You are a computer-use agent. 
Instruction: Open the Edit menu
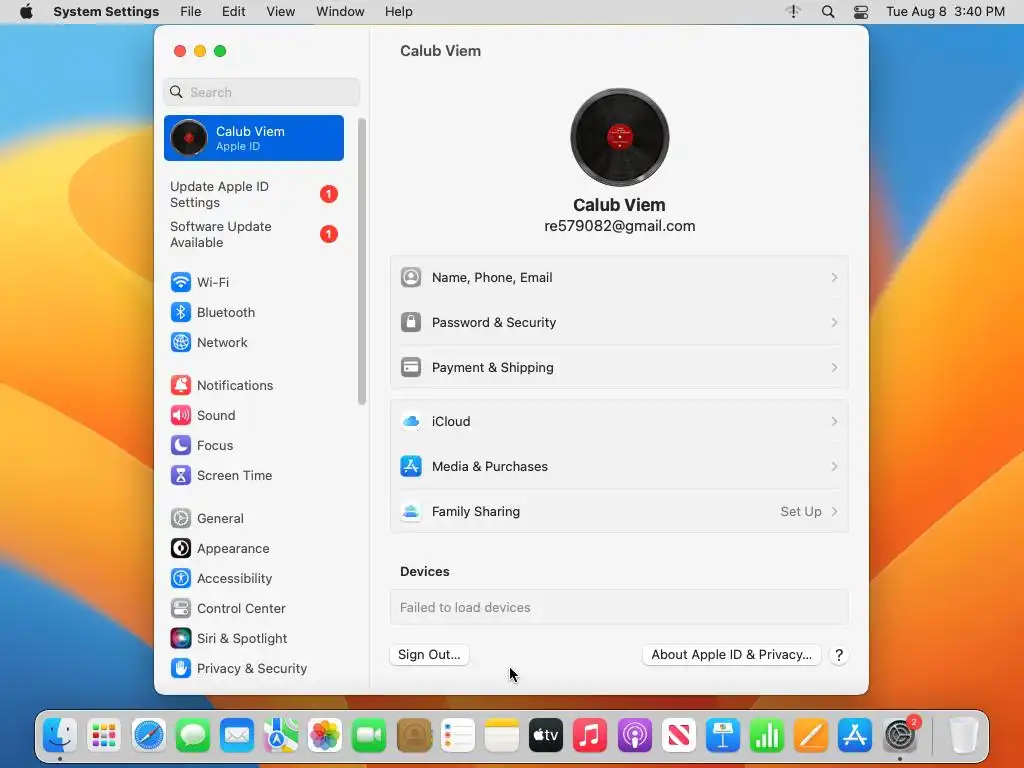tap(233, 12)
